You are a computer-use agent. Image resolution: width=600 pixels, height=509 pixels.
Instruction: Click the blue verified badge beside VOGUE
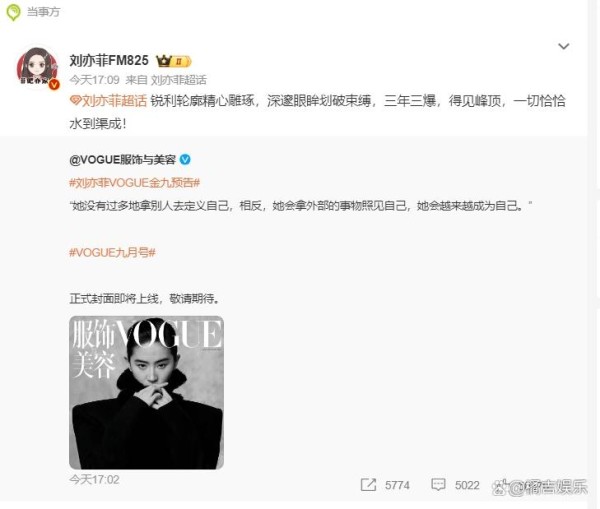coord(185,160)
